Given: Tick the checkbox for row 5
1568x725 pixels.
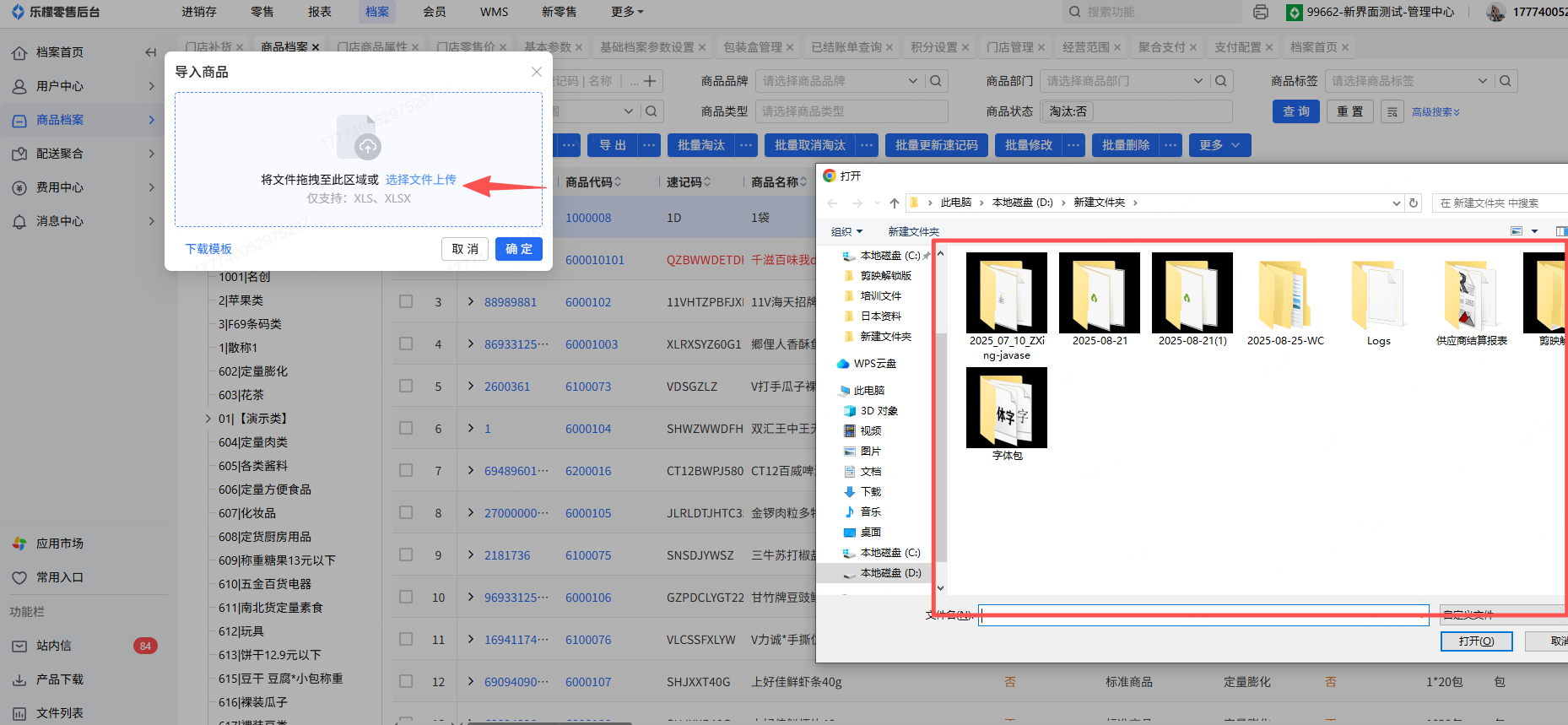Looking at the screenshot, I should (406, 386).
